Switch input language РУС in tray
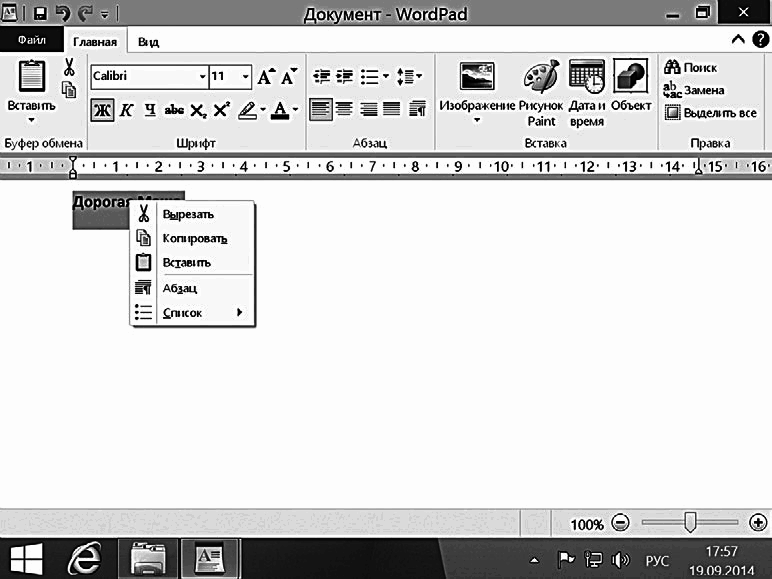The image size is (772, 579). [657, 561]
